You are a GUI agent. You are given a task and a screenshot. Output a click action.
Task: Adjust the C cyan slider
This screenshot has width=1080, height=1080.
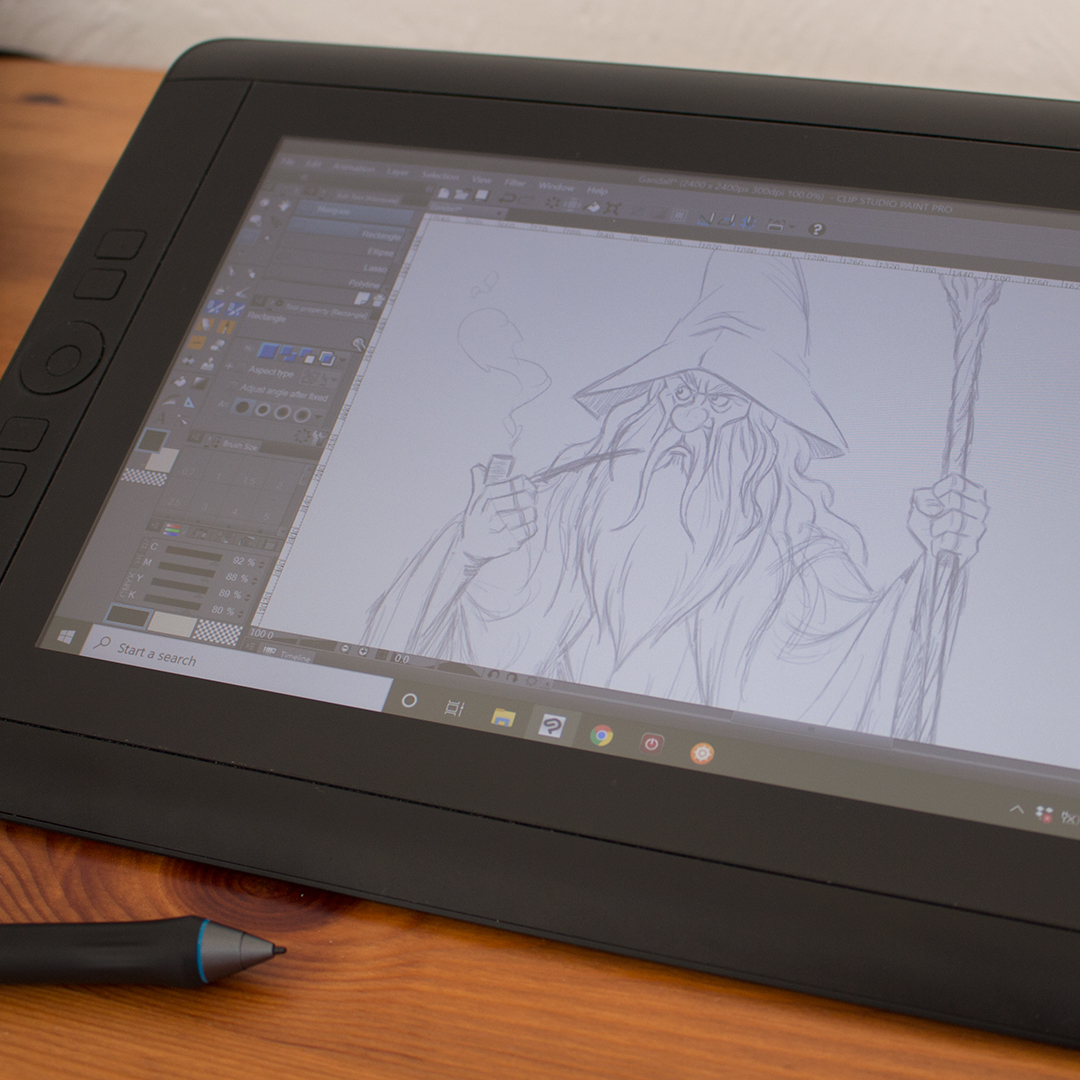click(x=193, y=553)
